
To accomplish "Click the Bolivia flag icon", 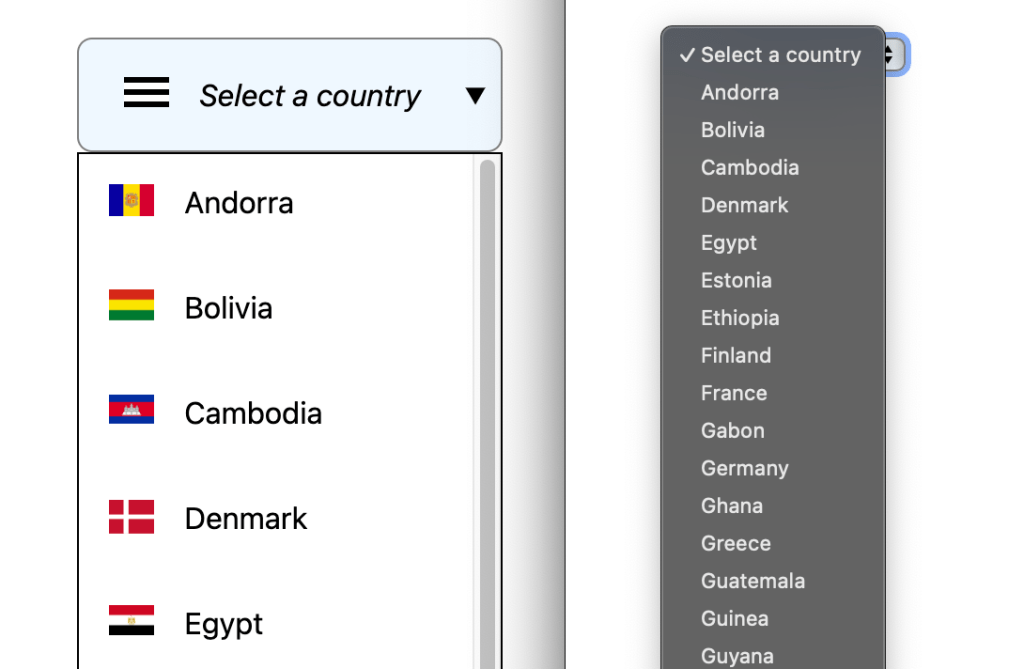I will [131, 306].
